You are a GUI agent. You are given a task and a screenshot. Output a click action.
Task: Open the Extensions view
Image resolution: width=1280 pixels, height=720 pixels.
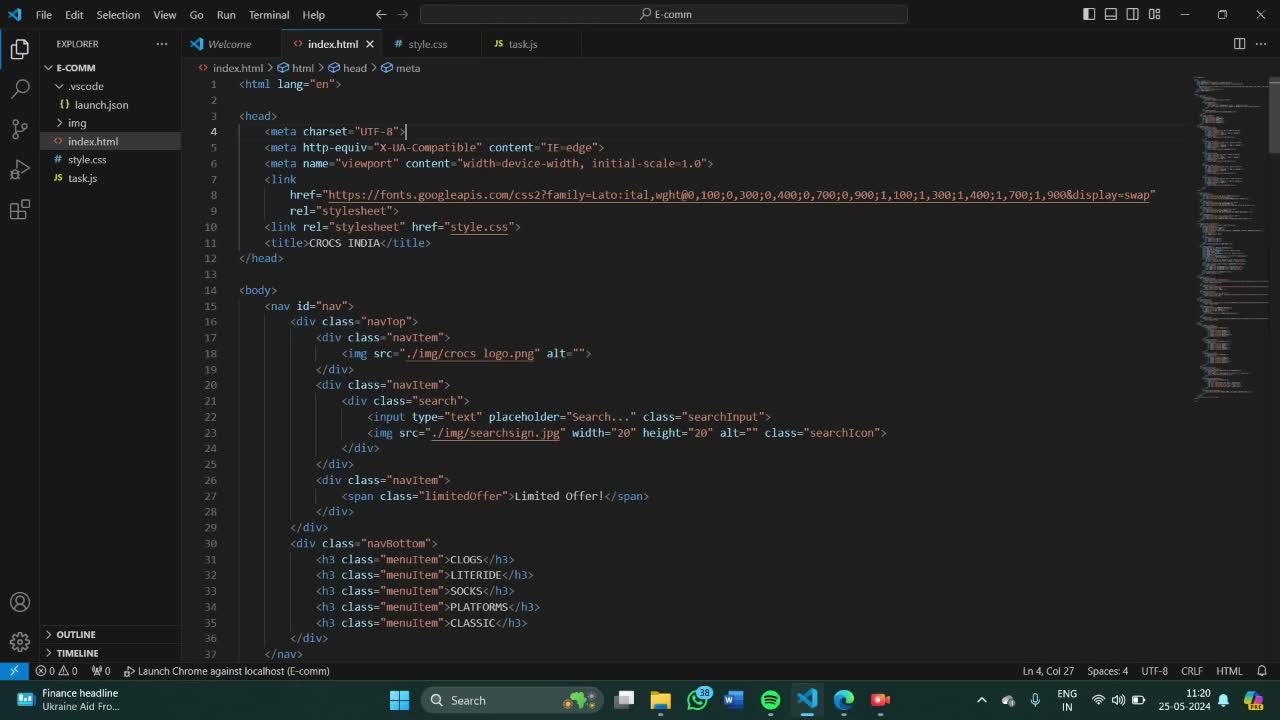20,210
